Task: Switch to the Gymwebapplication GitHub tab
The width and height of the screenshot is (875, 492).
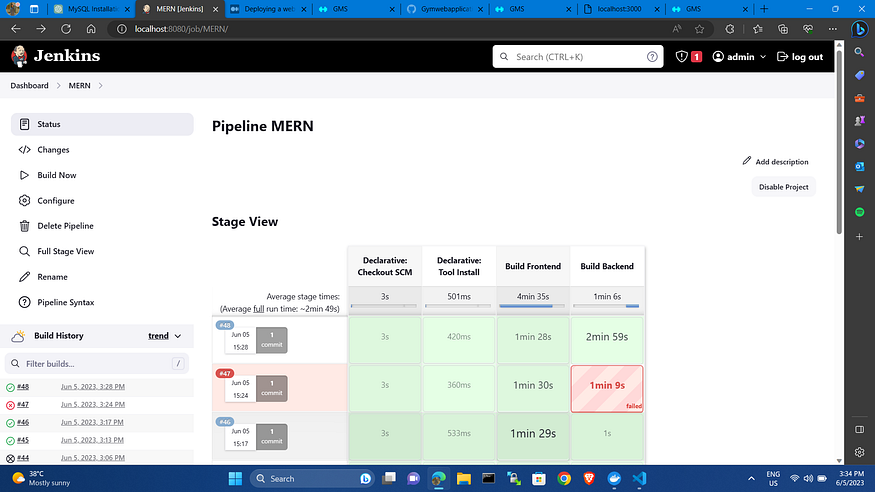Action: (445, 9)
